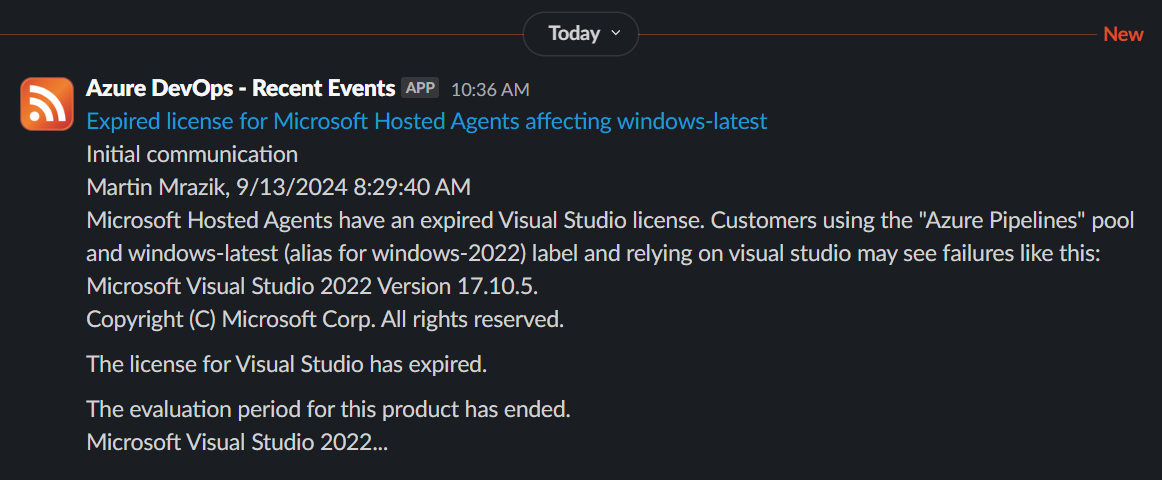Click the orange RSS feed avatar icon
This screenshot has width=1162, height=480.
47,103
